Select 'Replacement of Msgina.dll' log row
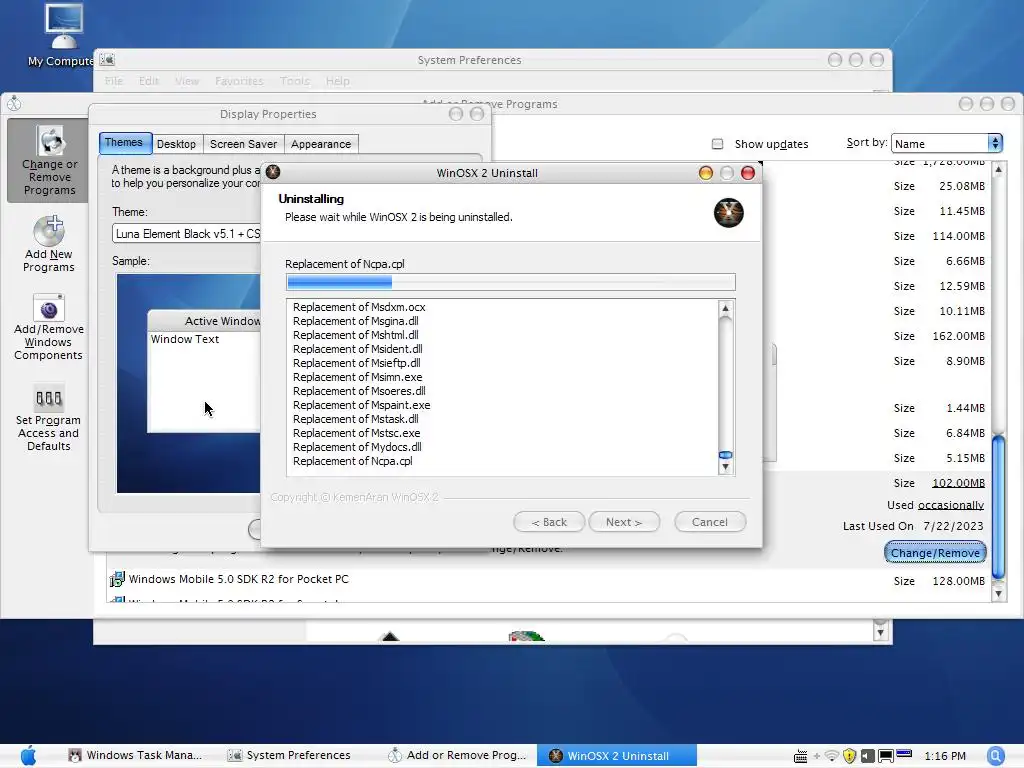 tap(356, 321)
